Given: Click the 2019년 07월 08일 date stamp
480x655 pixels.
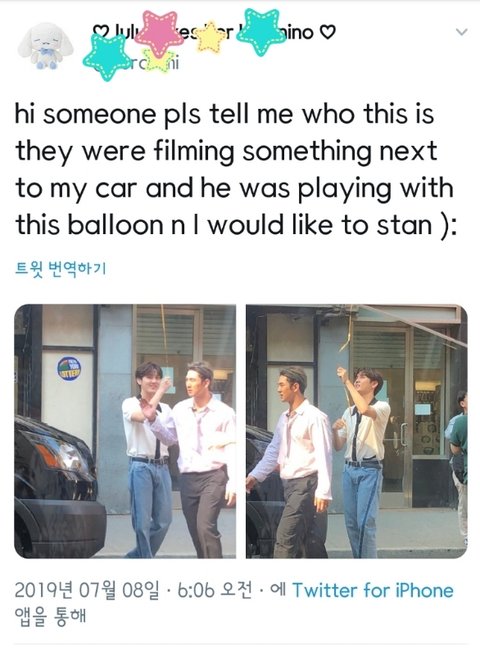Looking at the screenshot, I should [87, 590].
